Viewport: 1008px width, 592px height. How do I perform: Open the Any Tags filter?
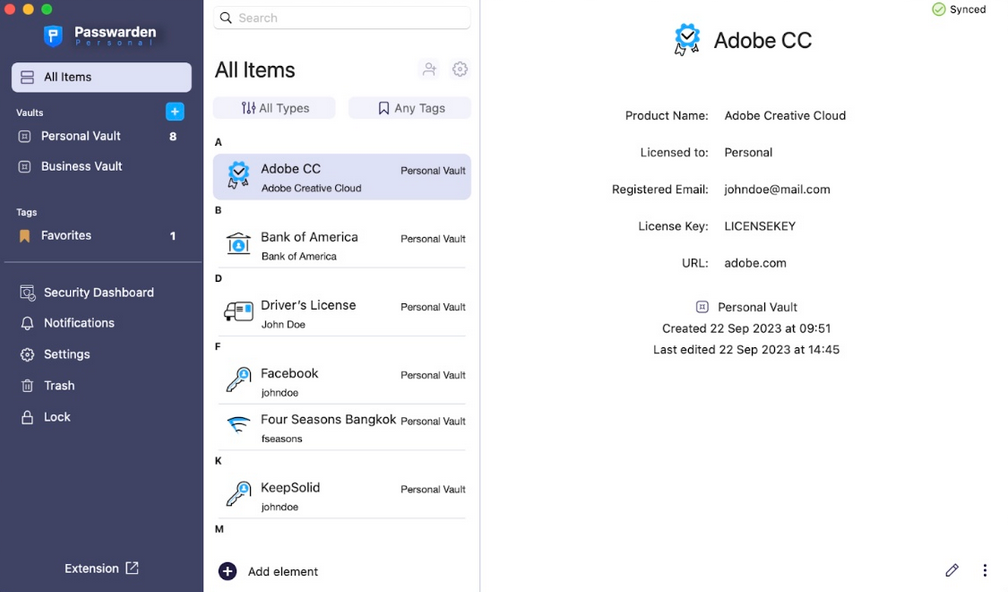click(410, 108)
